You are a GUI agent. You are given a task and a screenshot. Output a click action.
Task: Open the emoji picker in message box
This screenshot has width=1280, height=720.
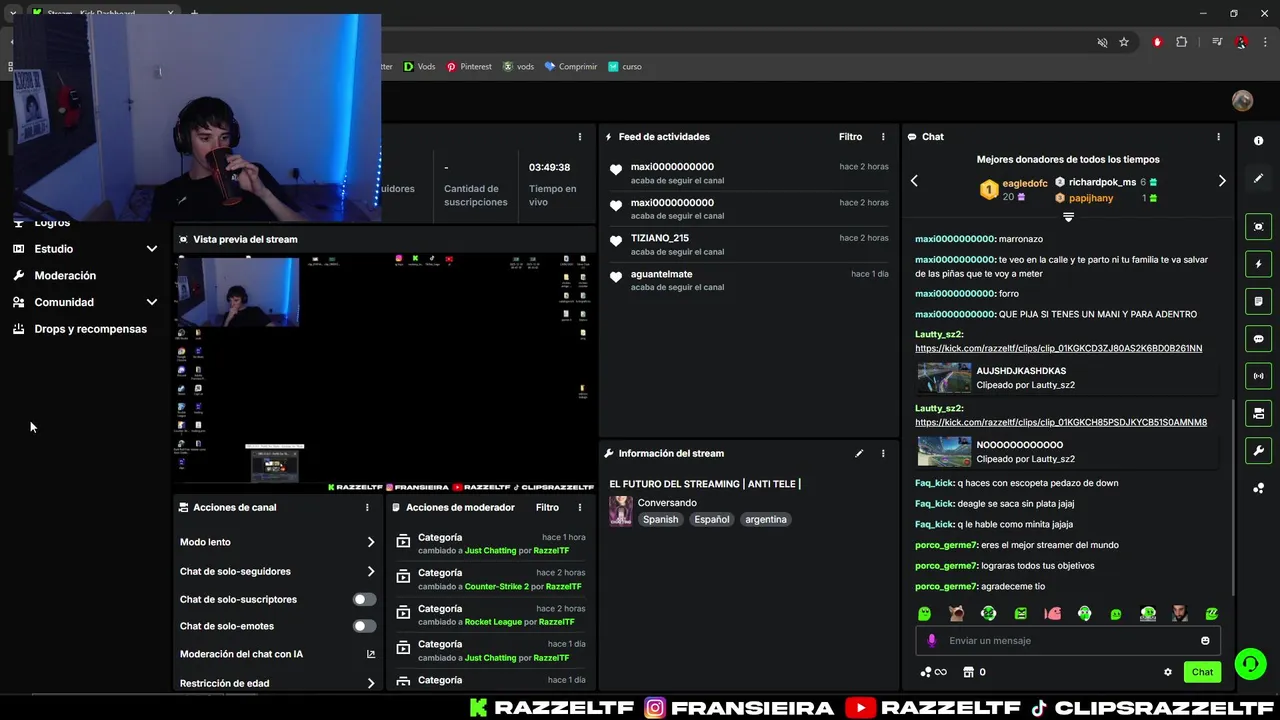point(1205,641)
